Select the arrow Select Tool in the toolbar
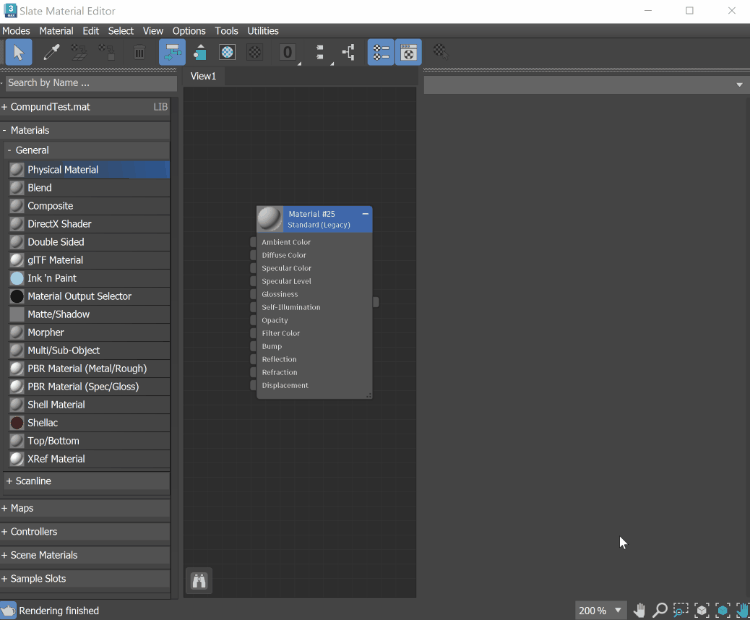The width and height of the screenshot is (750, 620). 18,52
